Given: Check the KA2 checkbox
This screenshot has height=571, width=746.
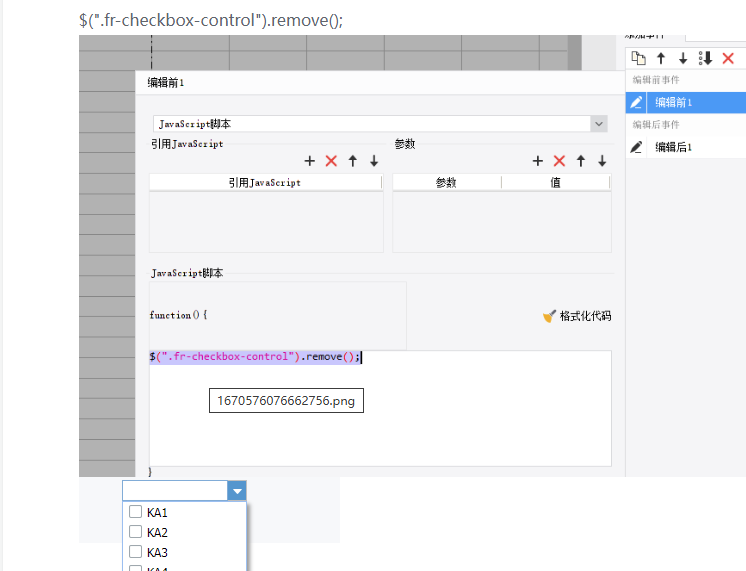Looking at the screenshot, I should (x=136, y=532).
